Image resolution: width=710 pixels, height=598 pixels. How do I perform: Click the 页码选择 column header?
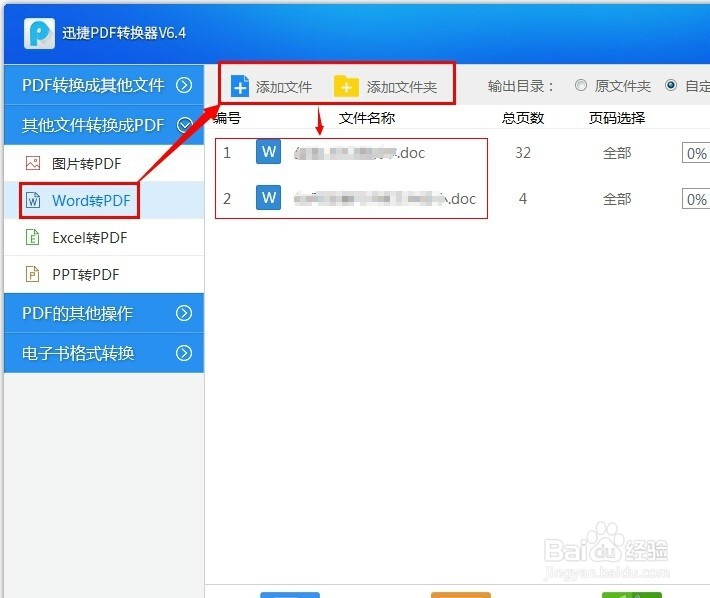(617, 118)
